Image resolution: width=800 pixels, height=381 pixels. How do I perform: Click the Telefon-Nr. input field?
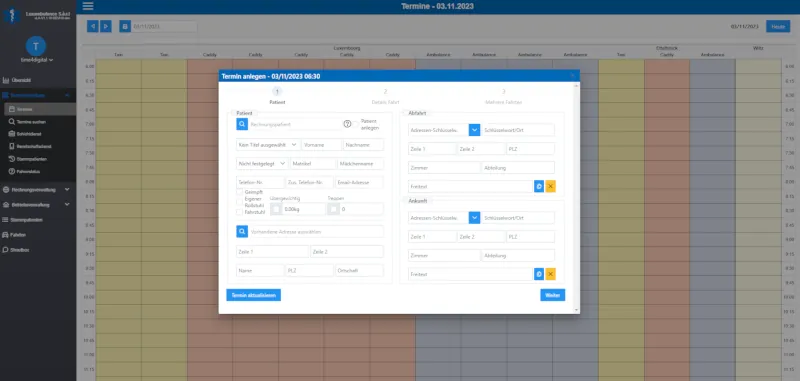coord(260,183)
